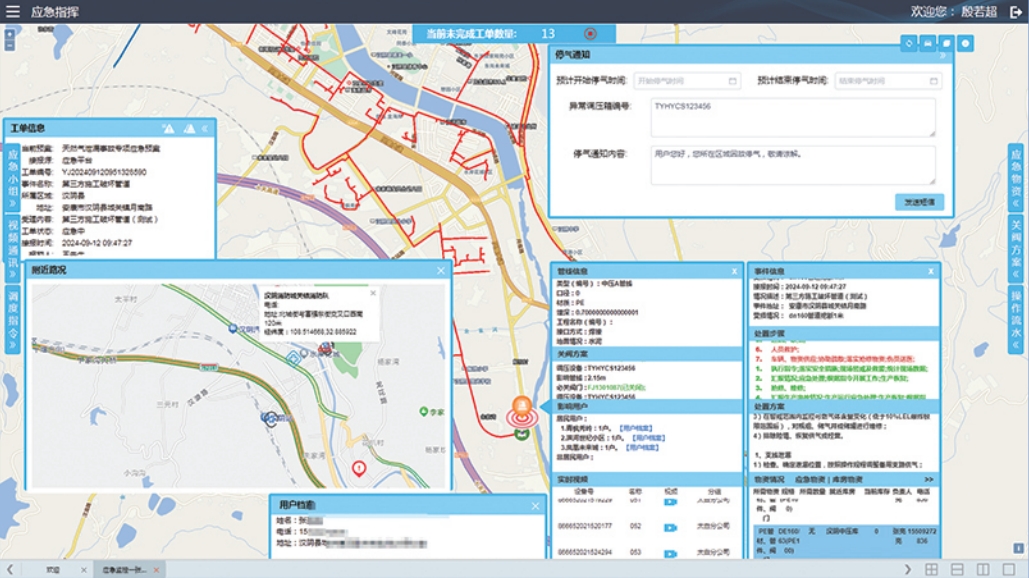Open 用户档案 link for first affected user
Screen dimensions: 1029x578
point(635,428)
